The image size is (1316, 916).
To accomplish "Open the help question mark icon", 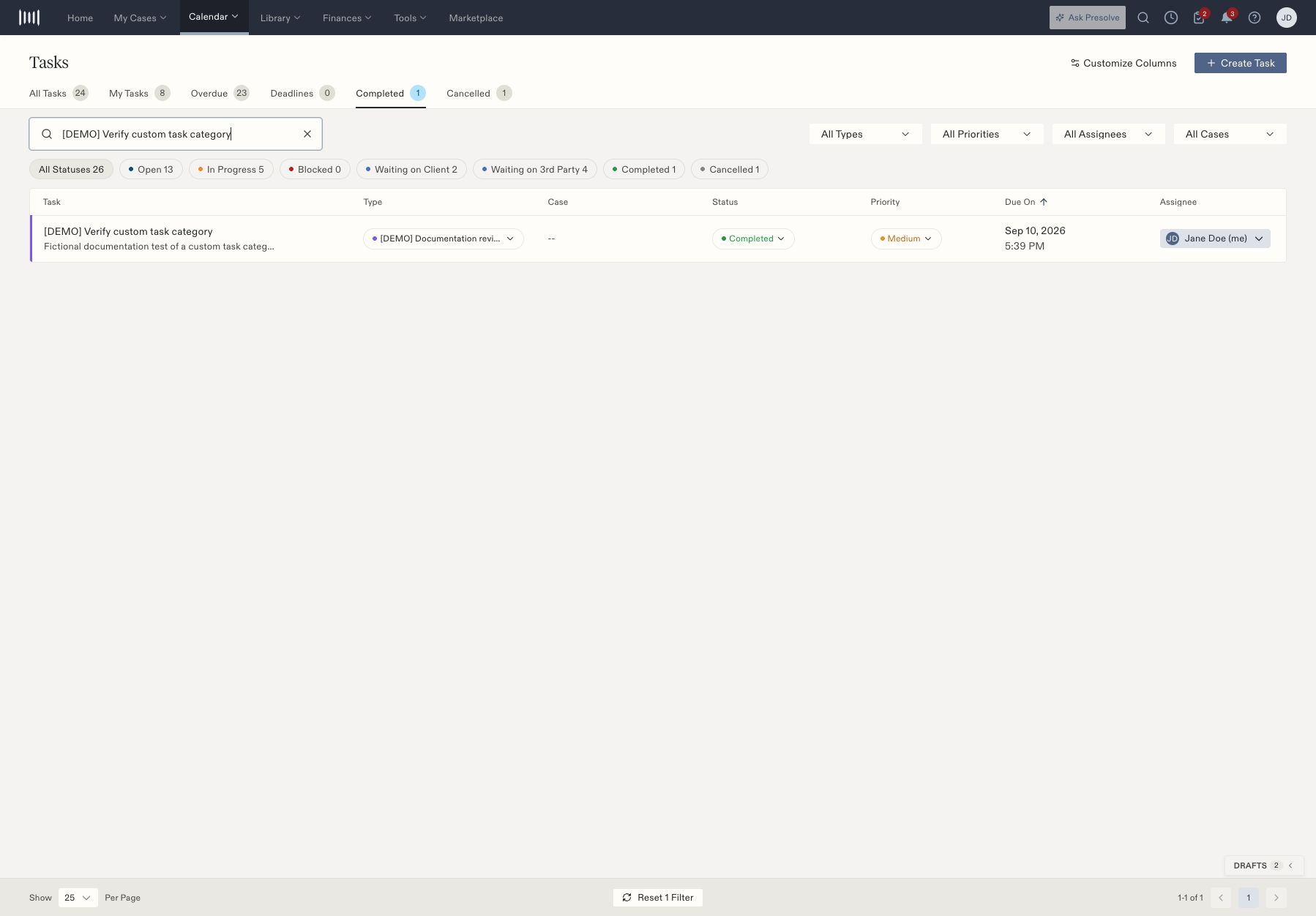I will 1255,18.
